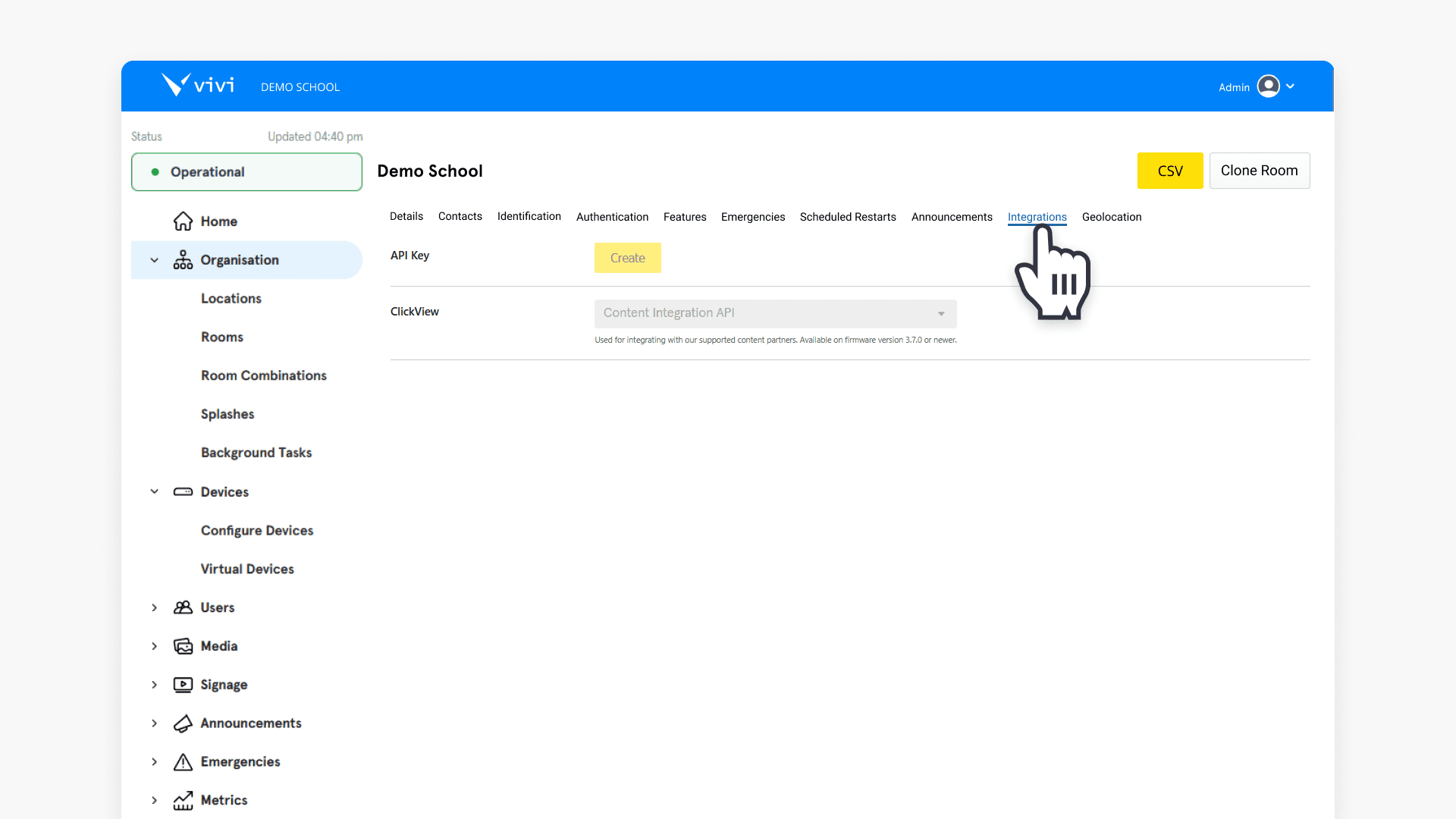Switch to the Authentication tab
1456x819 pixels.
point(612,217)
